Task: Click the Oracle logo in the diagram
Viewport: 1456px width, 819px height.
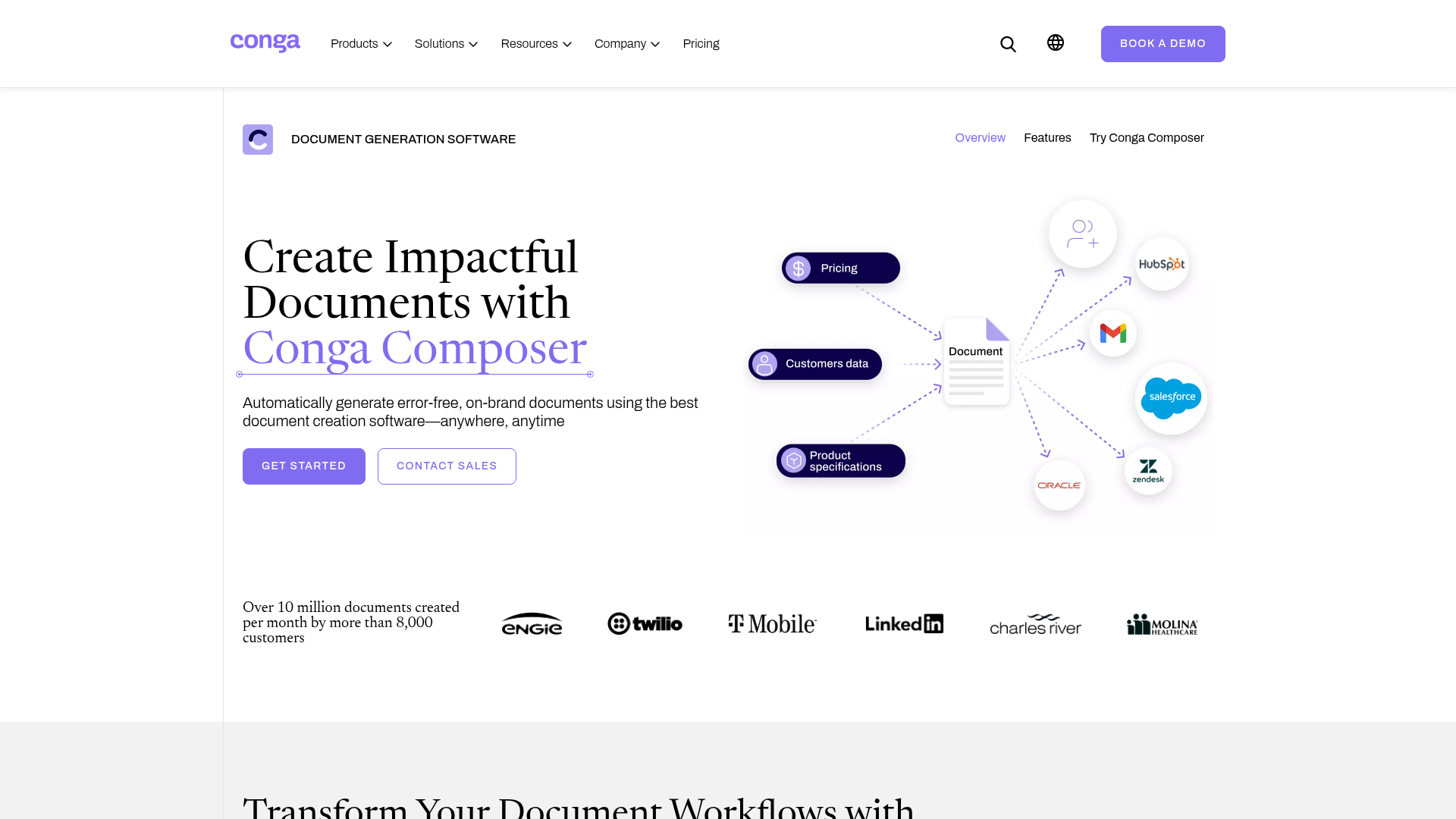Action: coord(1059,485)
